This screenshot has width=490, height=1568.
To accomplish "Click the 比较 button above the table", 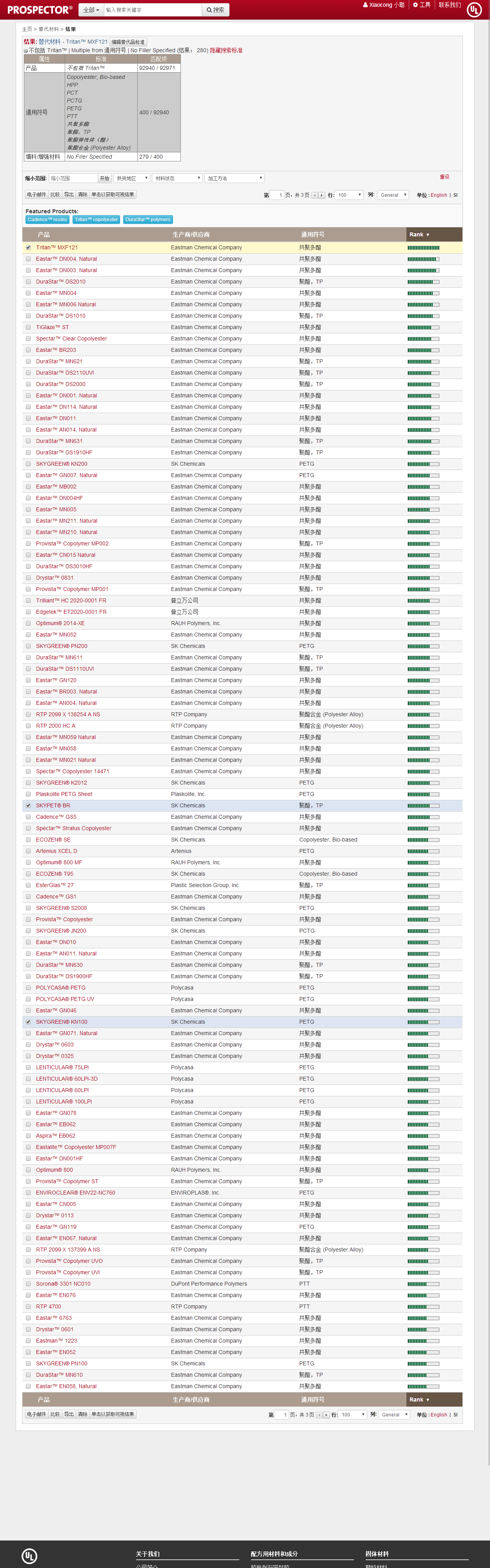I will click(x=55, y=195).
